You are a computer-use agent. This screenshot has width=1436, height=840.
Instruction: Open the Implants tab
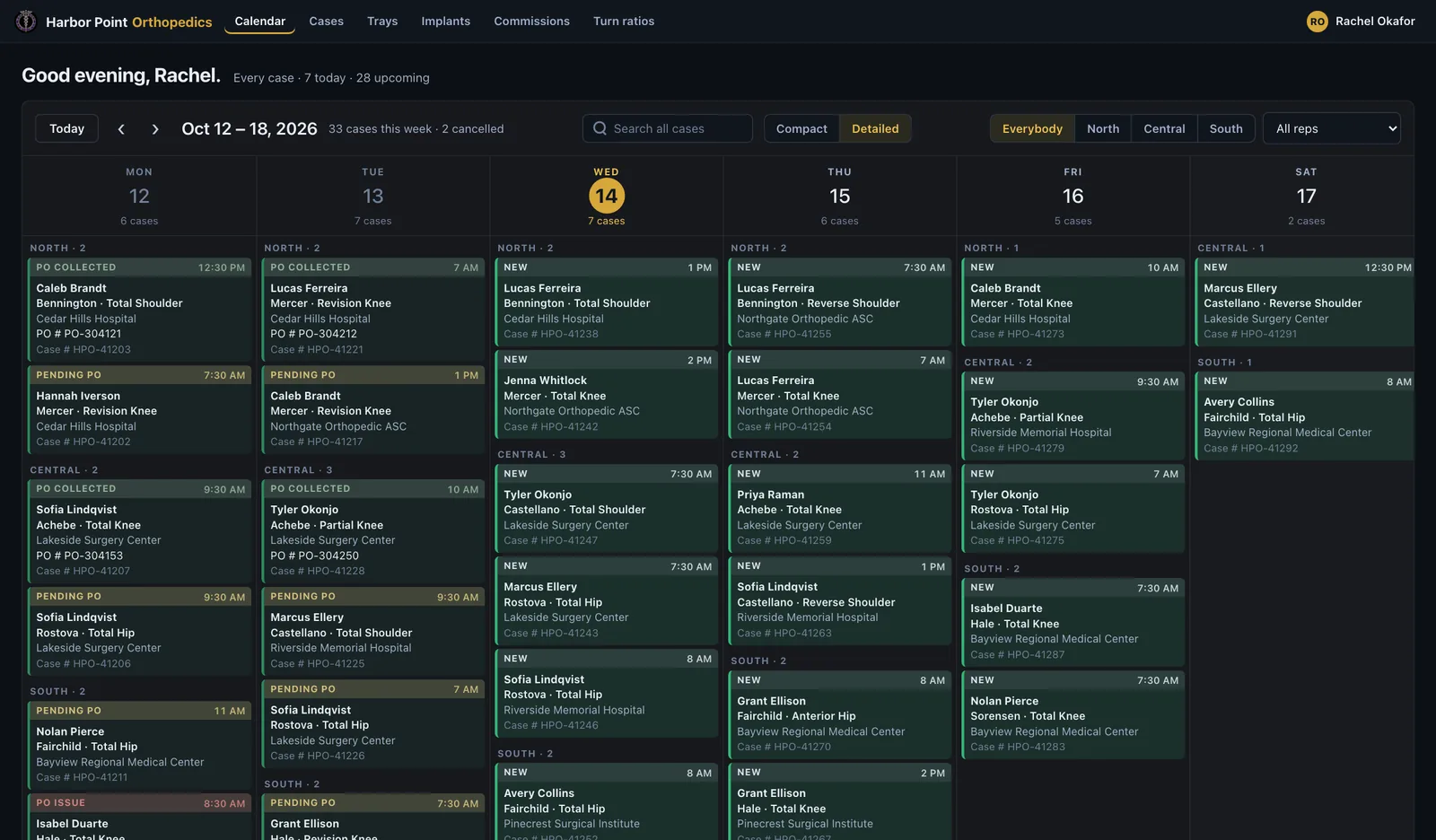tap(446, 21)
